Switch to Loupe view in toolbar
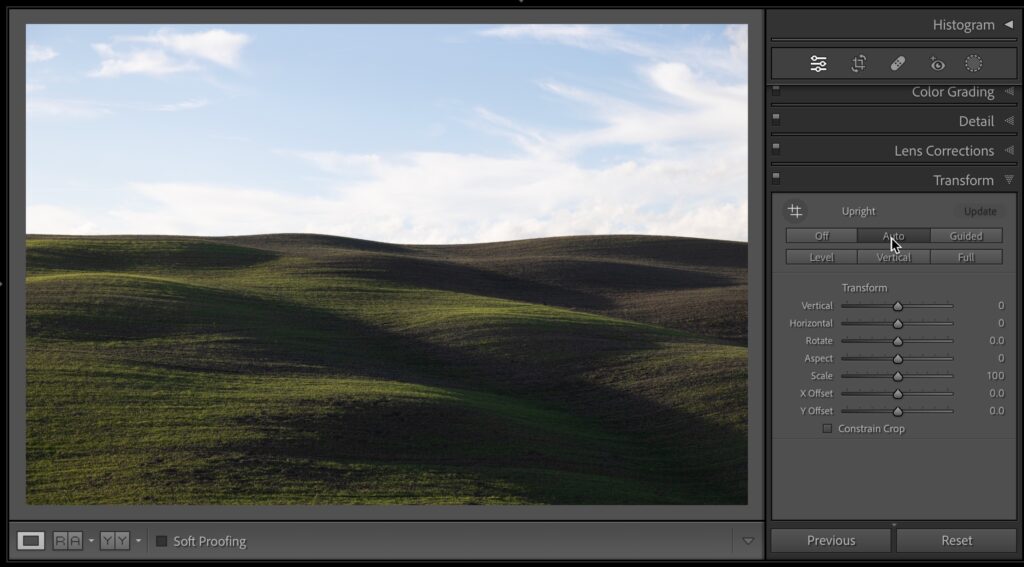Viewport: 1024px width, 567px height. pos(31,541)
